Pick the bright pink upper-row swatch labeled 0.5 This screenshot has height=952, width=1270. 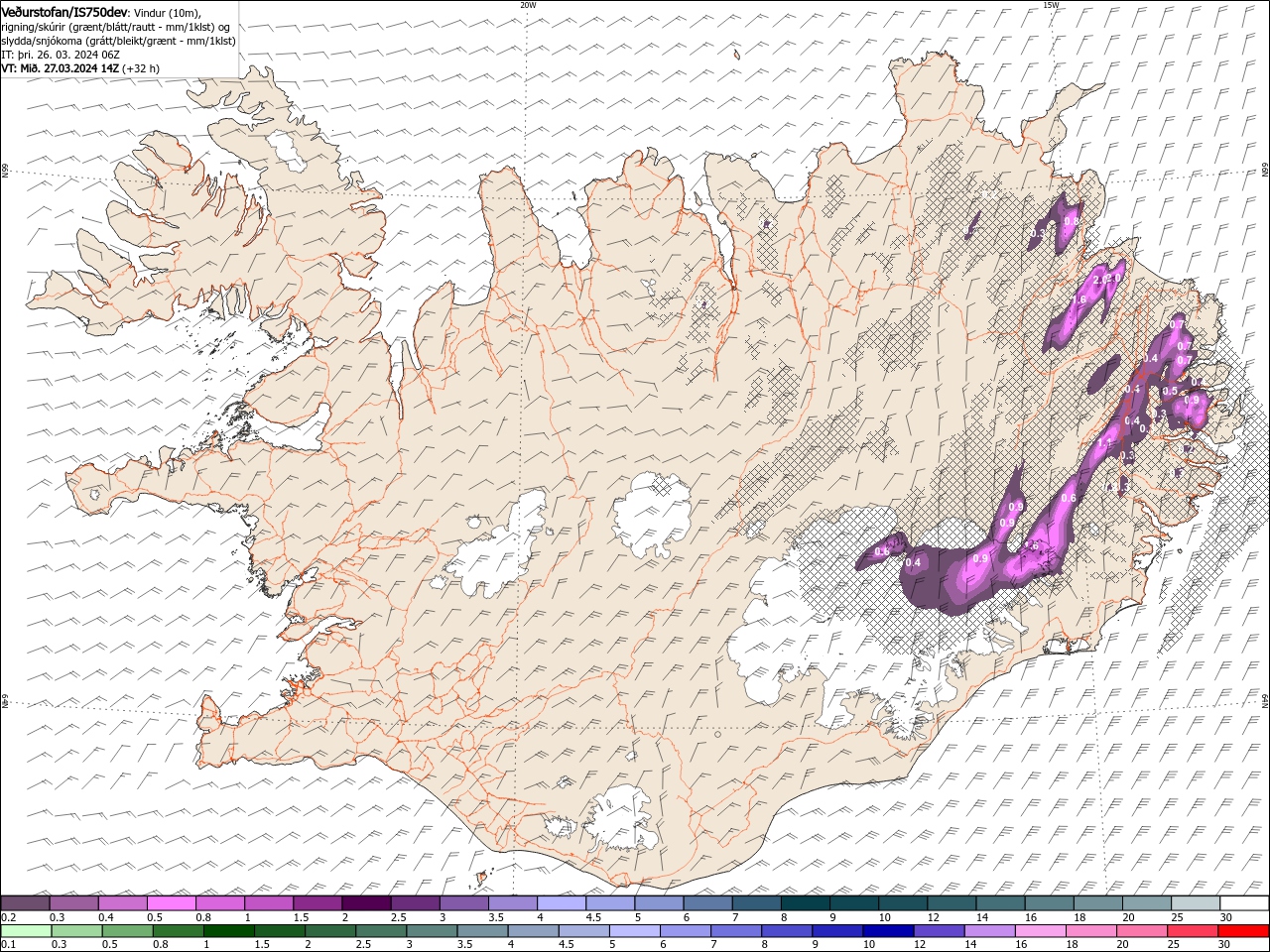coord(171,902)
